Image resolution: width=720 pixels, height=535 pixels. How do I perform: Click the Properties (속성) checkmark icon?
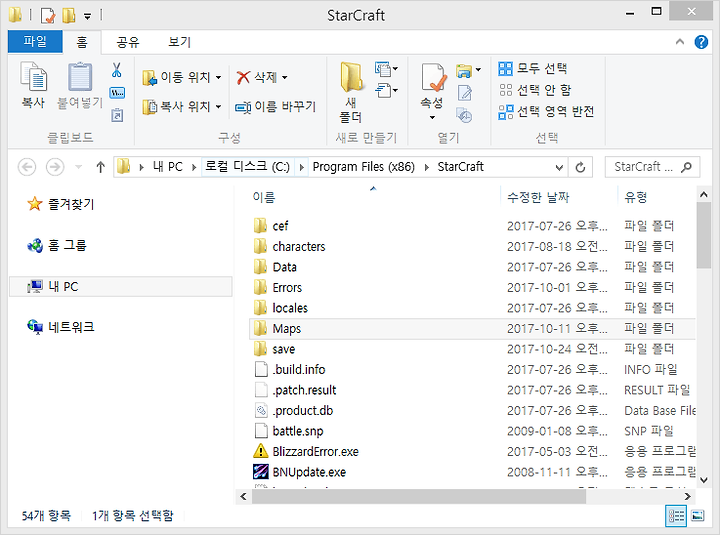click(433, 77)
